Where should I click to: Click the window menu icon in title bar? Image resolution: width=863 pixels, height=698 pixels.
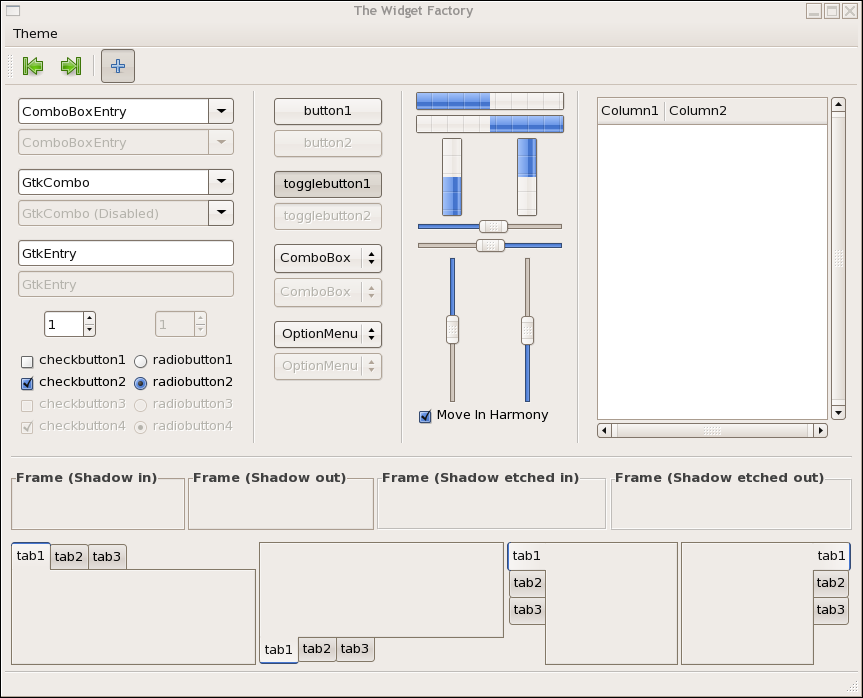pyautogui.click(x=13, y=10)
